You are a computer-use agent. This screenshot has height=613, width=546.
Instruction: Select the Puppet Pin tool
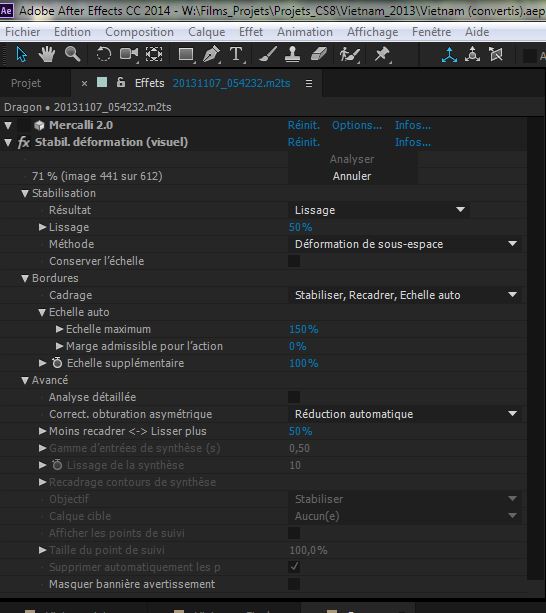coord(382,54)
